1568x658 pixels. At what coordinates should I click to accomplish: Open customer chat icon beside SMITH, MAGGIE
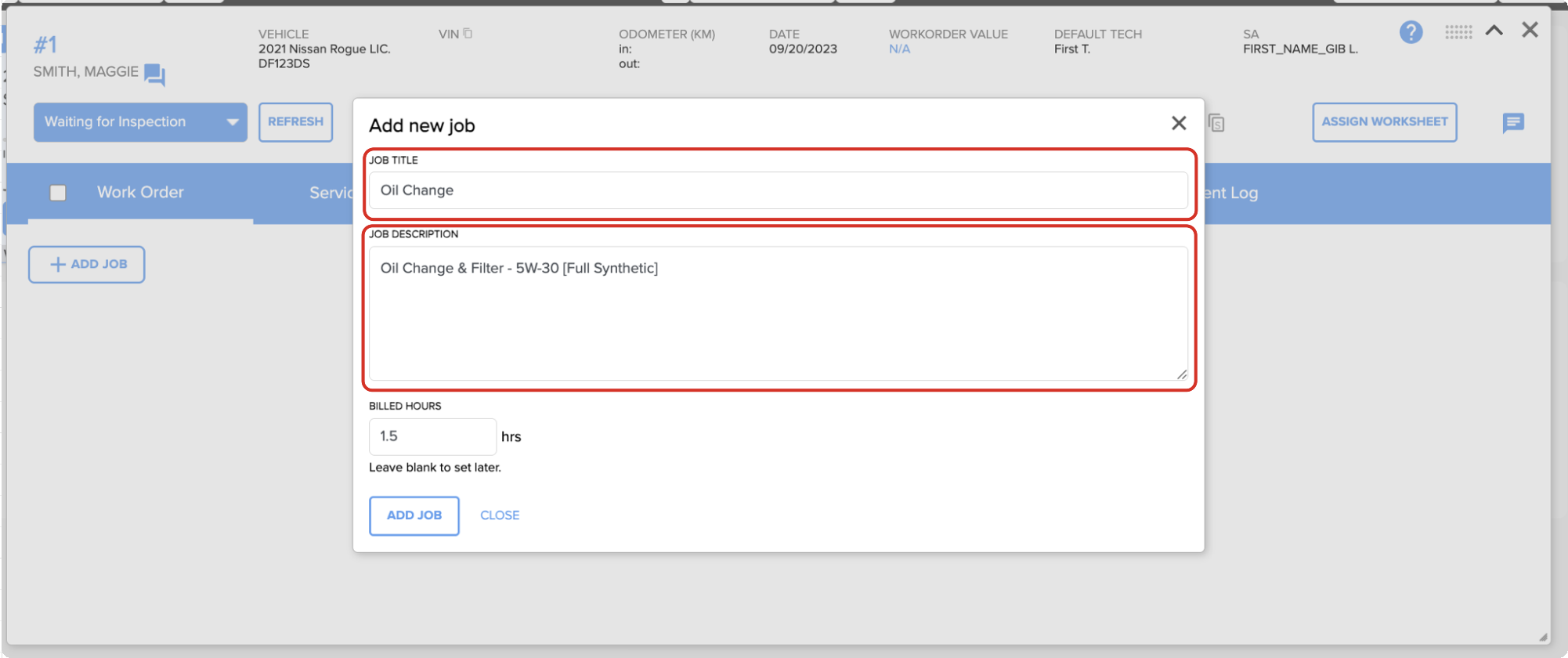click(x=154, y=74)
